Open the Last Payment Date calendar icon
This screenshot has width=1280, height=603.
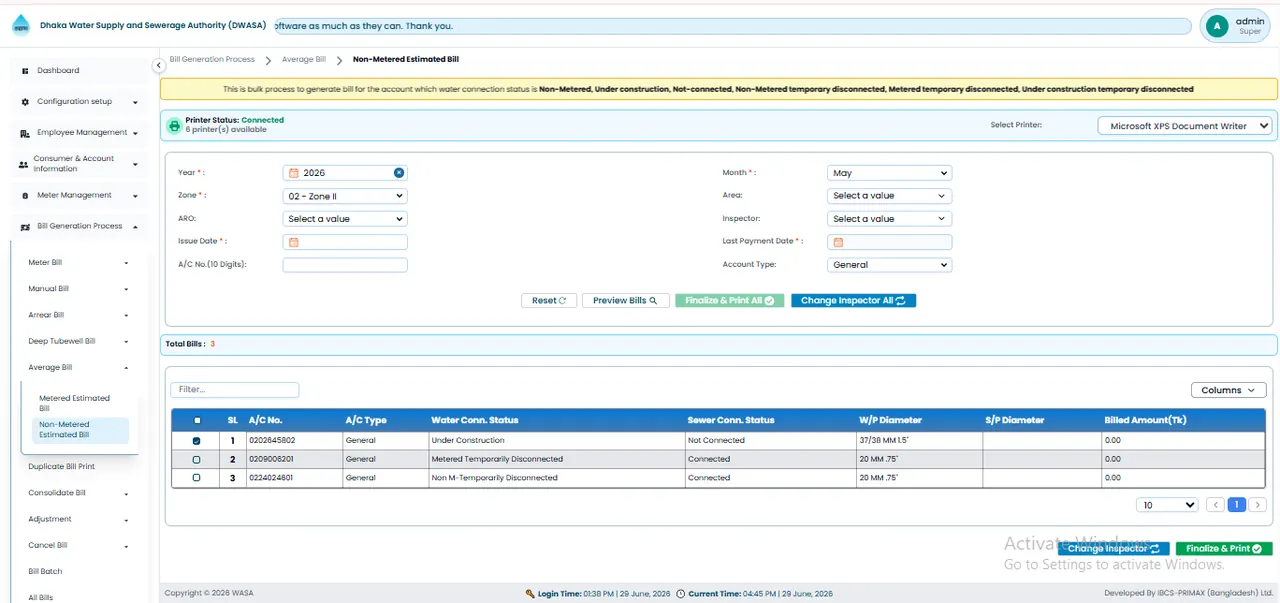point(838,242)
